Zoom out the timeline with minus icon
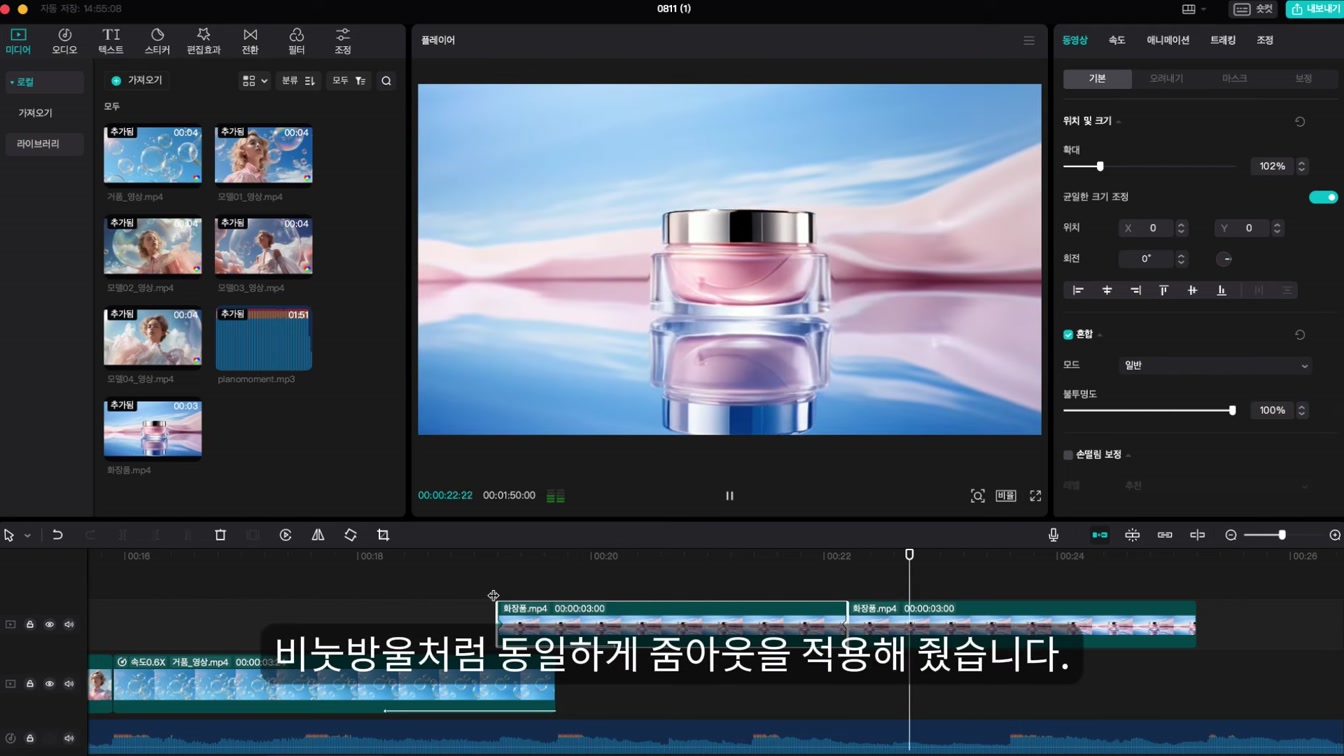This screenshot has width=1344, height=756. tap(1231, 535)
